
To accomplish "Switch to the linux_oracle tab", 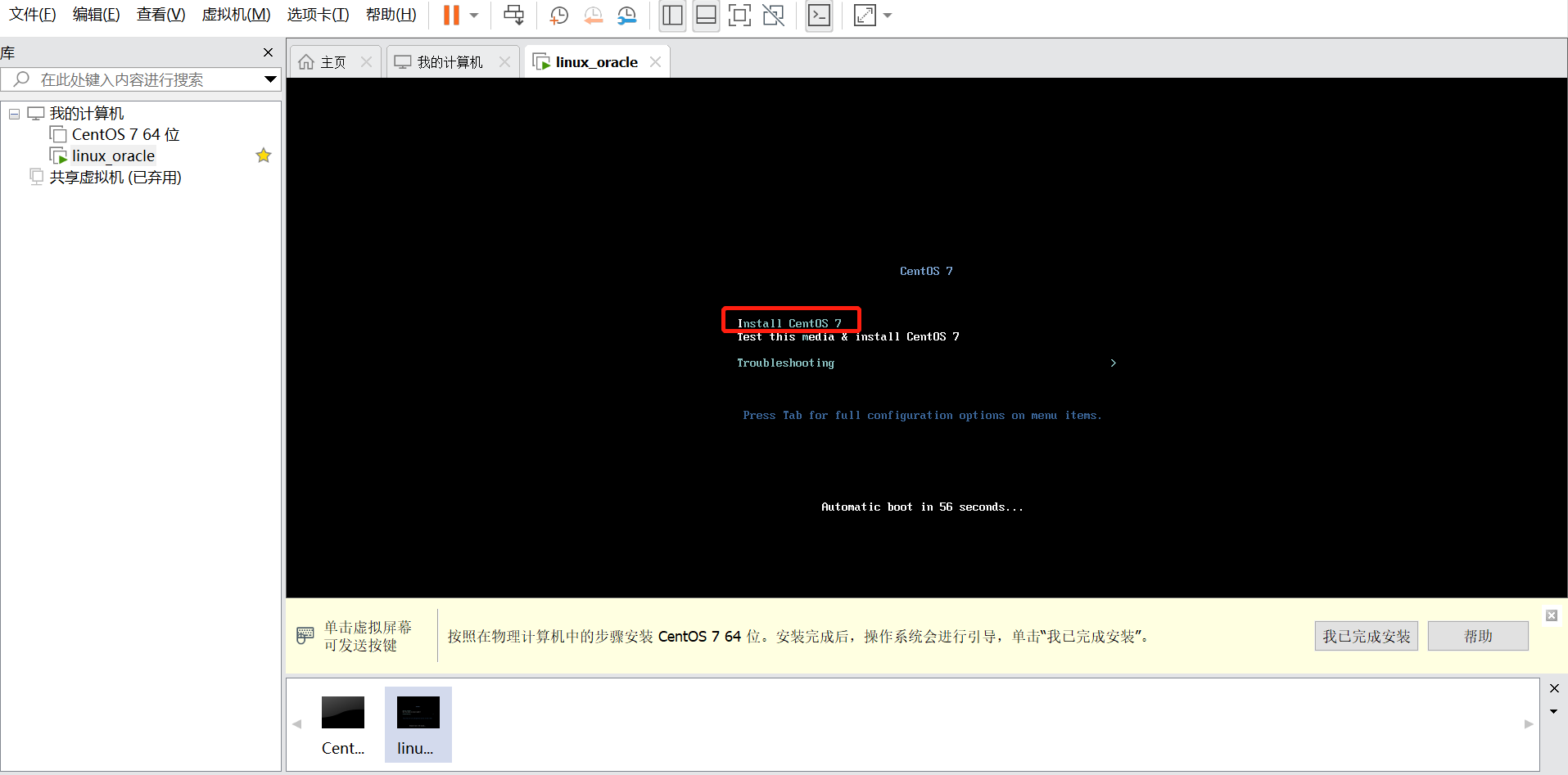I will click(586, 62).
